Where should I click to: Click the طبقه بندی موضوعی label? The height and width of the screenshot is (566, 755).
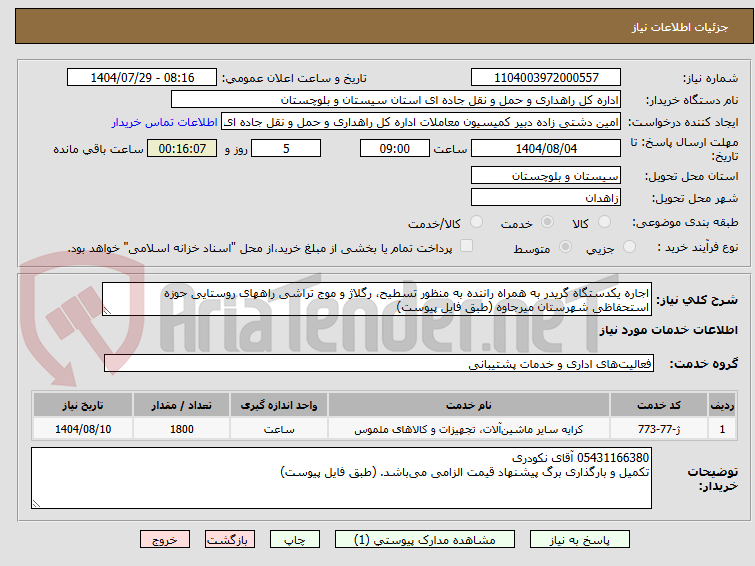[x=685, y=223]
